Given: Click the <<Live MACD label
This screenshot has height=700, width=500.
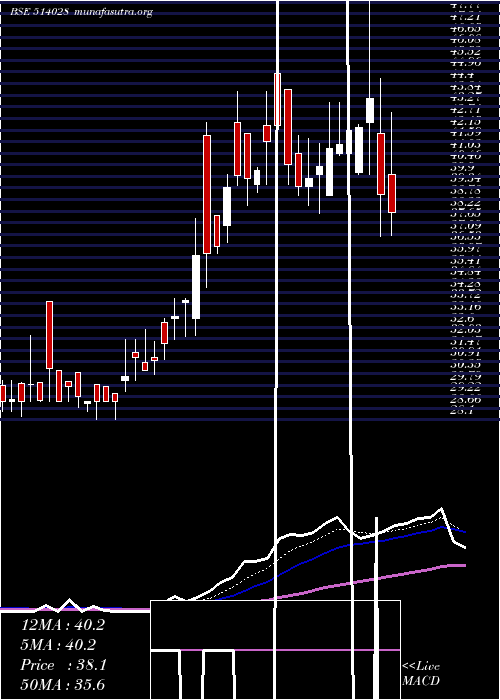Looking at the screenshot, I should 421,674.
